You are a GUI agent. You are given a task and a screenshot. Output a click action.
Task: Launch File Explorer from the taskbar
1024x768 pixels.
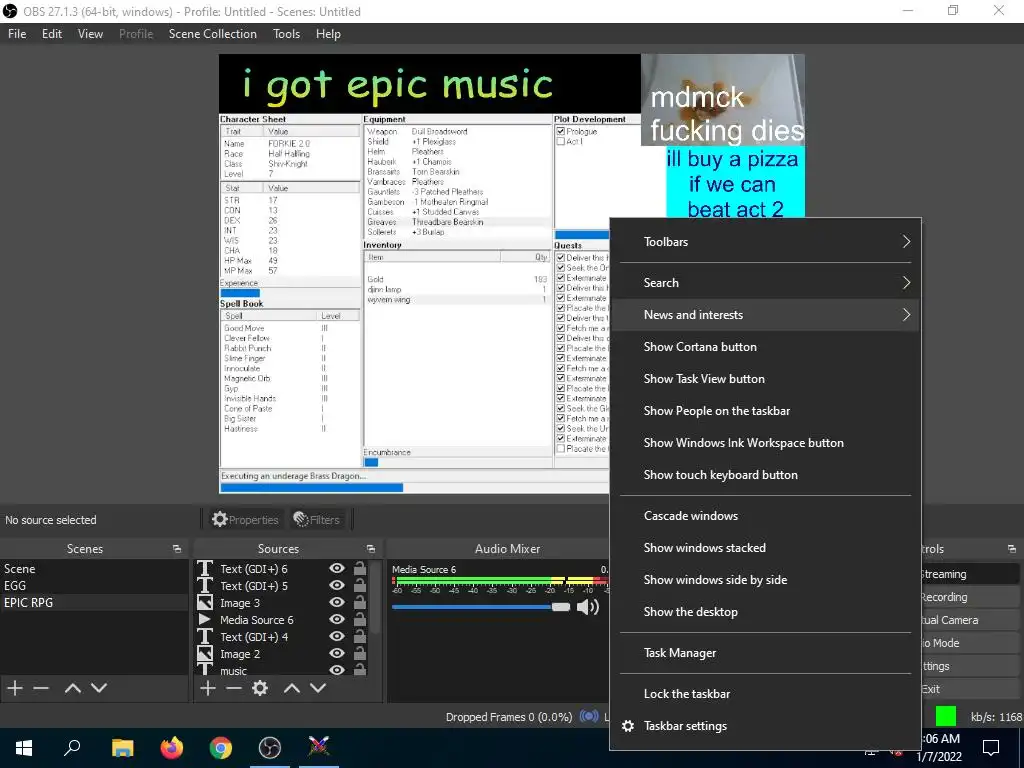click(x=122, y=747)
